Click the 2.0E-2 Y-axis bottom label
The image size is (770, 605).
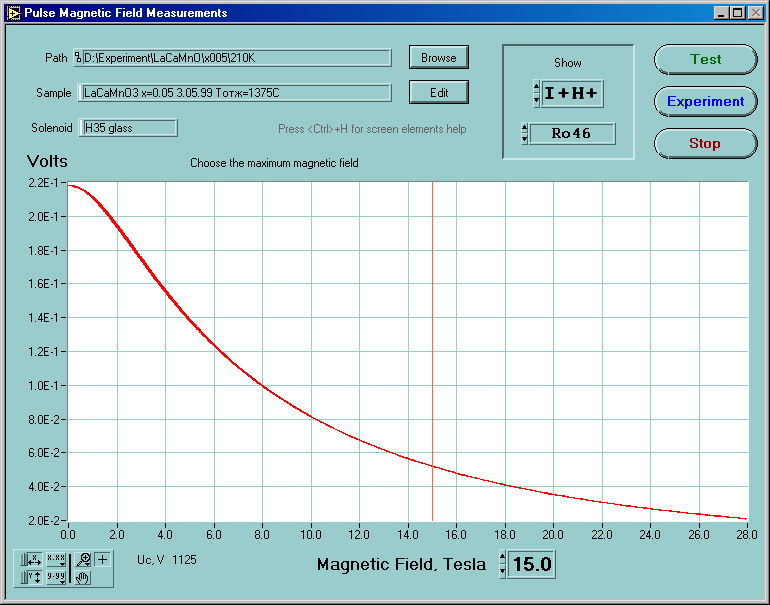tap(43, 521)
